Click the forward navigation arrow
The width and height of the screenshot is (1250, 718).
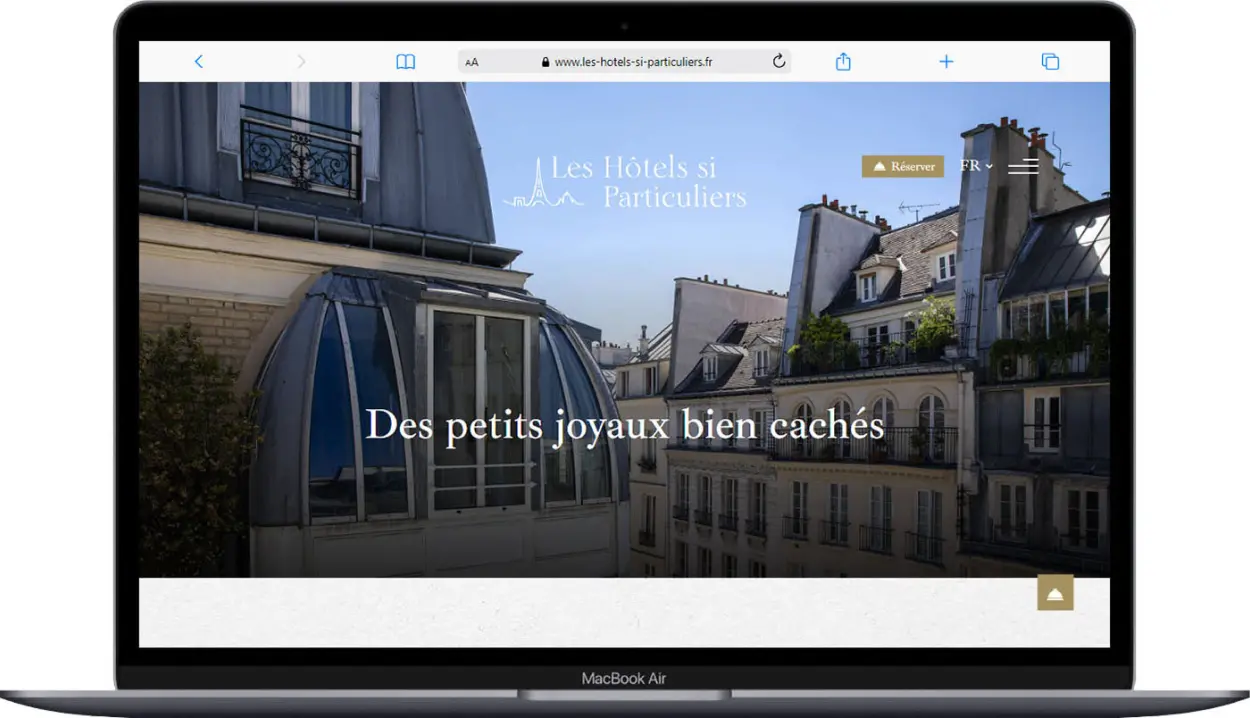coord(301,62)
